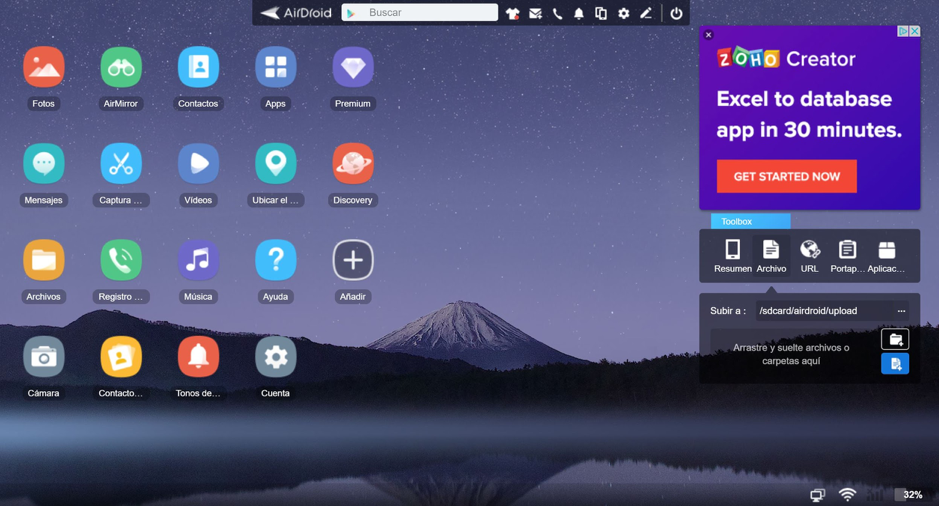
Task: Click the connection mode monitor icon
Action: 817,495
